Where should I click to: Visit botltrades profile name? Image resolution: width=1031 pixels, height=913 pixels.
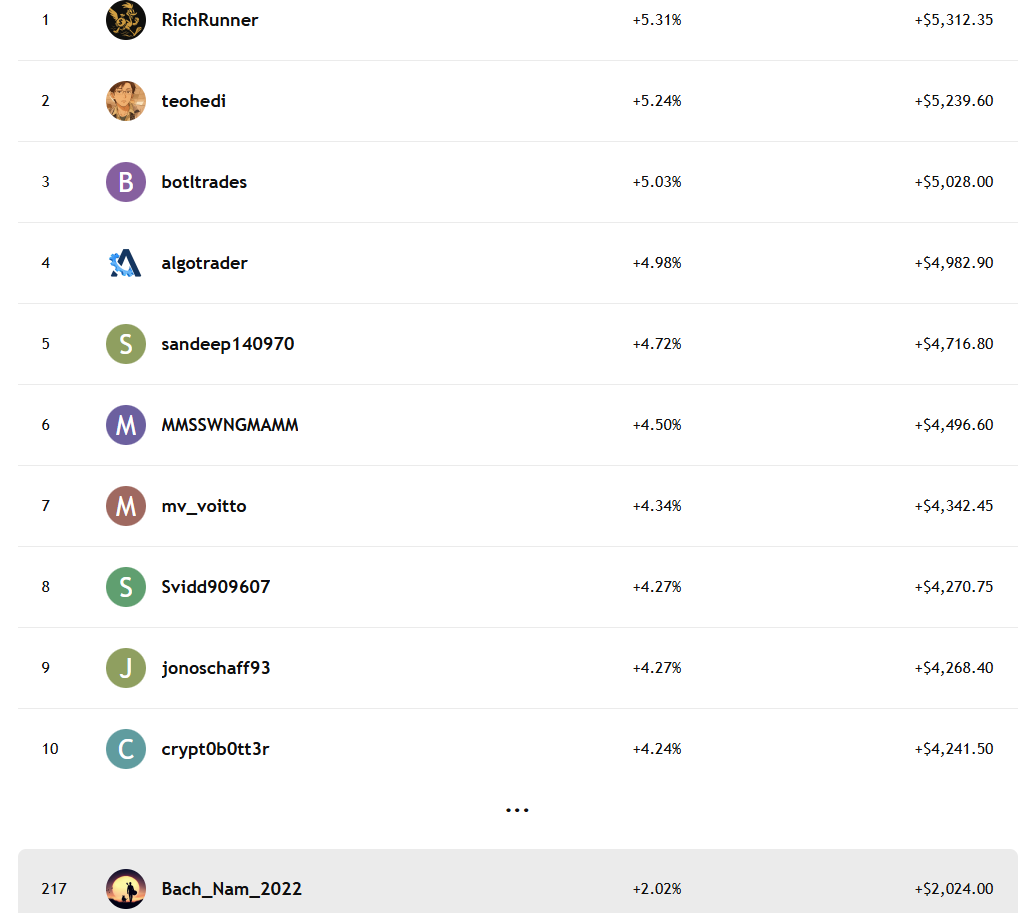click(204, 182)
